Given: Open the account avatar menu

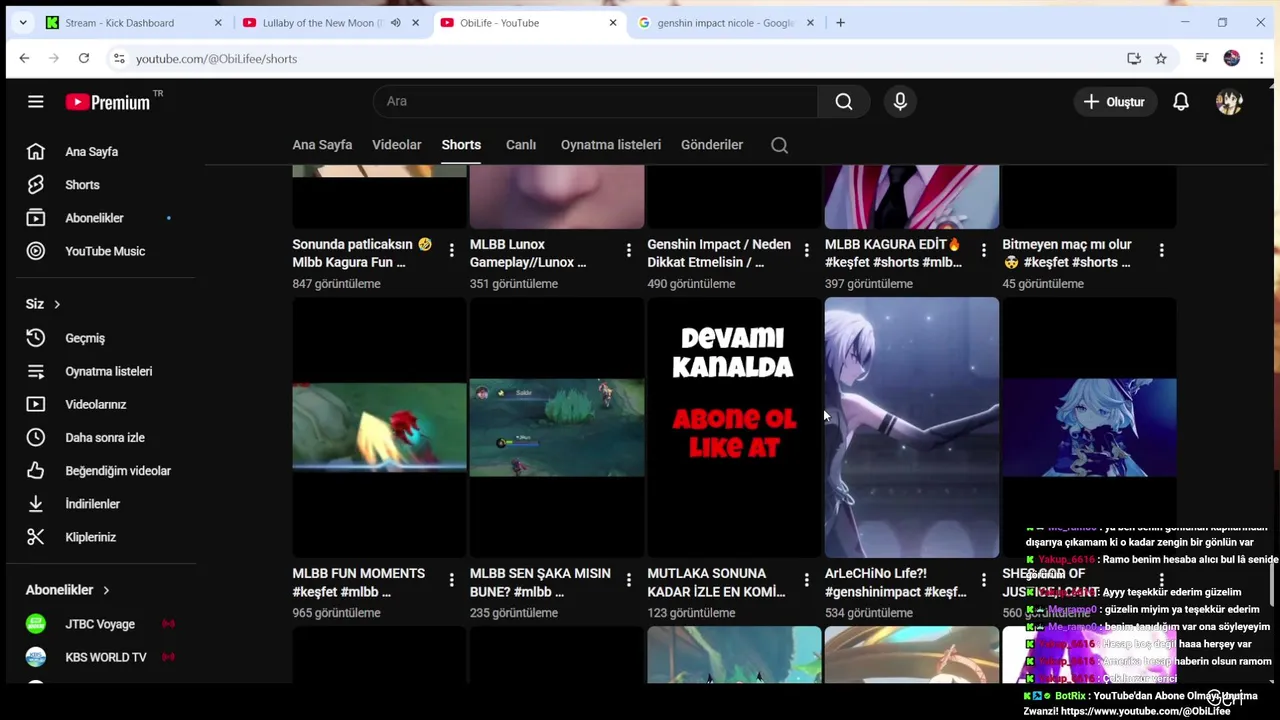Looking at the screenshot, I should coord(1229,101).
